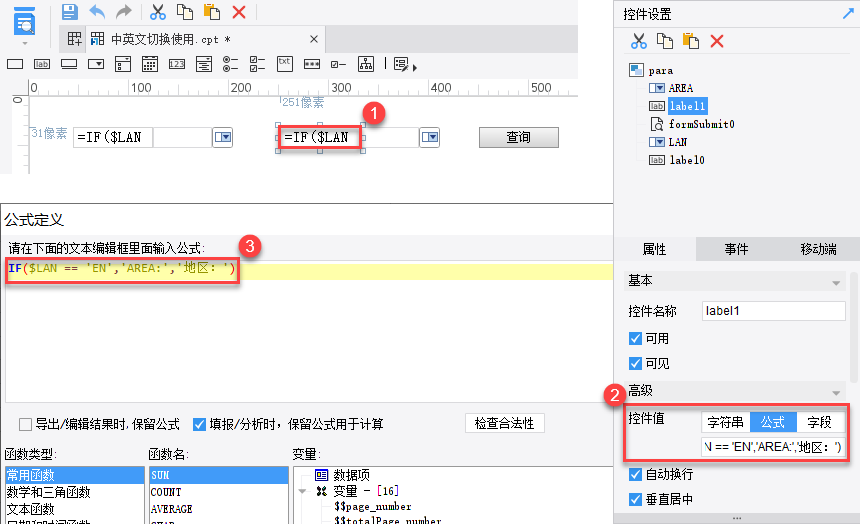Delete widget in 控件设置 panel
The height and width of the screenshot is (524, 860).
(x=717, y=41)
